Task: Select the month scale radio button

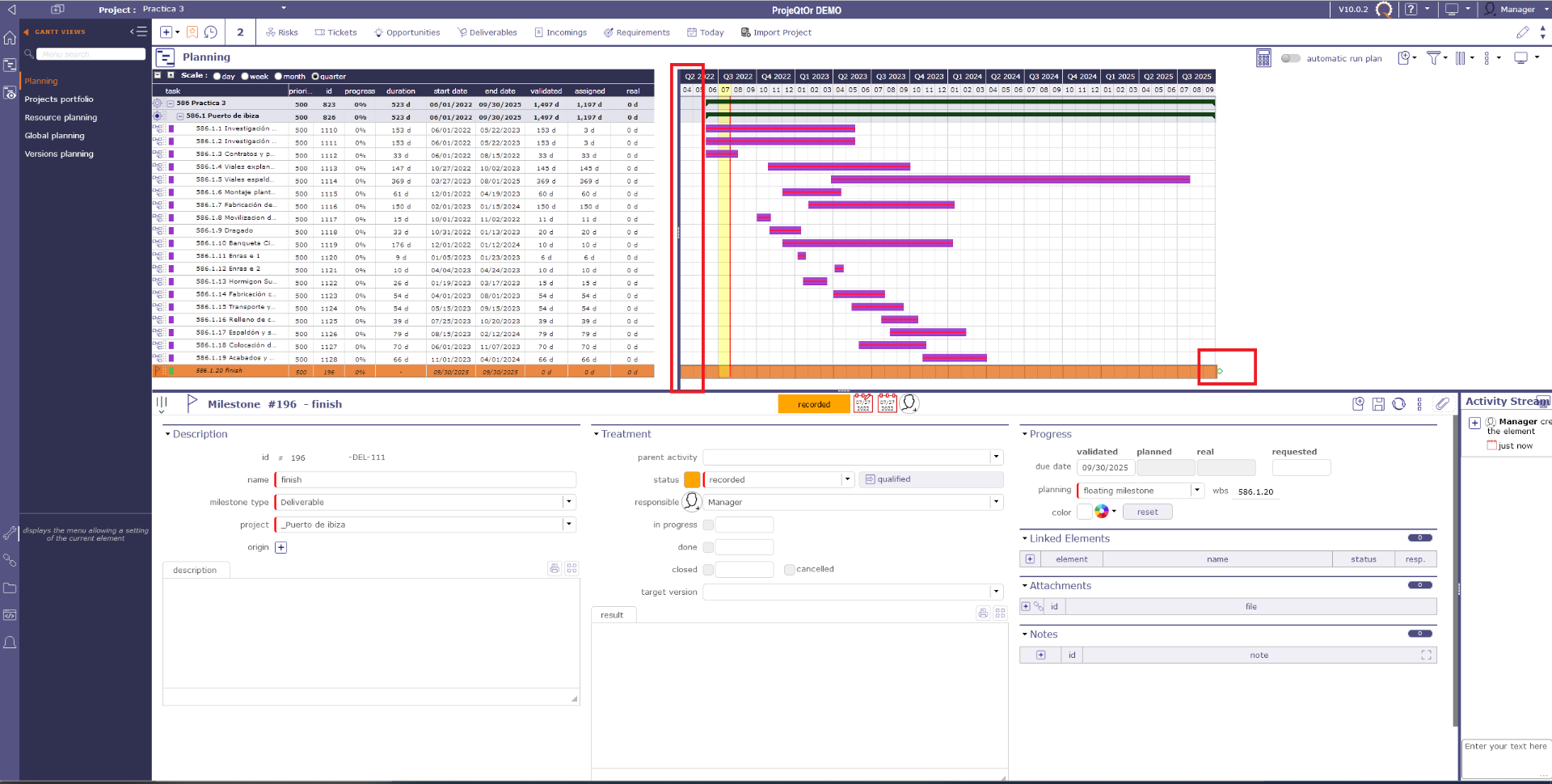Action: coord(278,77)
